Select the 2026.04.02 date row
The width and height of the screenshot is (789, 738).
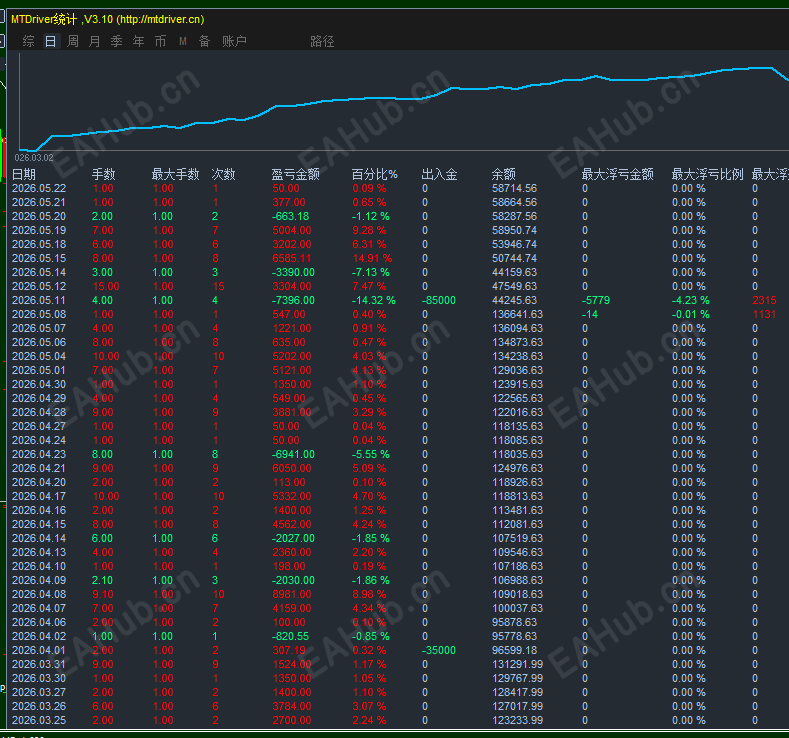400,636
